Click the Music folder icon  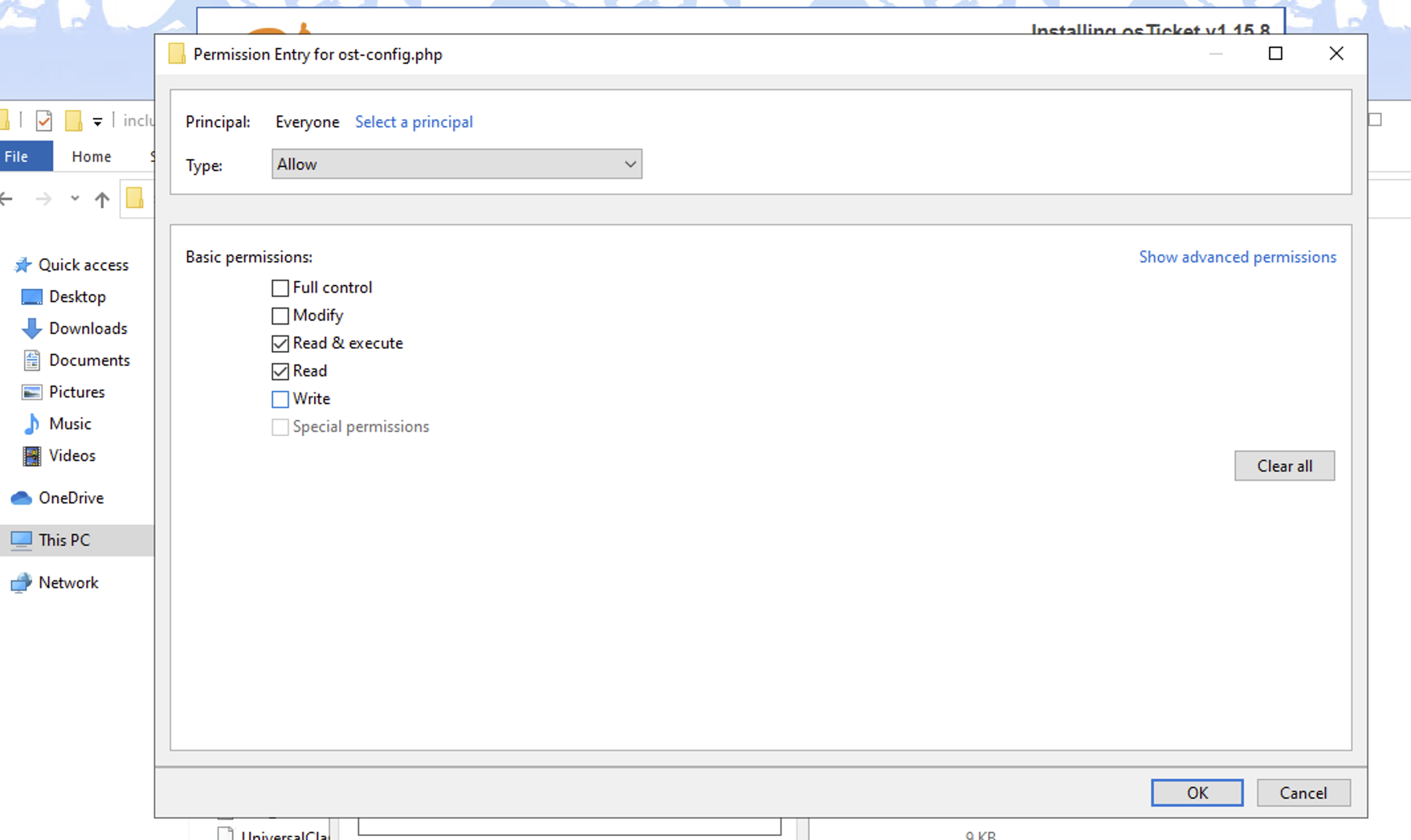tap(32, 424)
